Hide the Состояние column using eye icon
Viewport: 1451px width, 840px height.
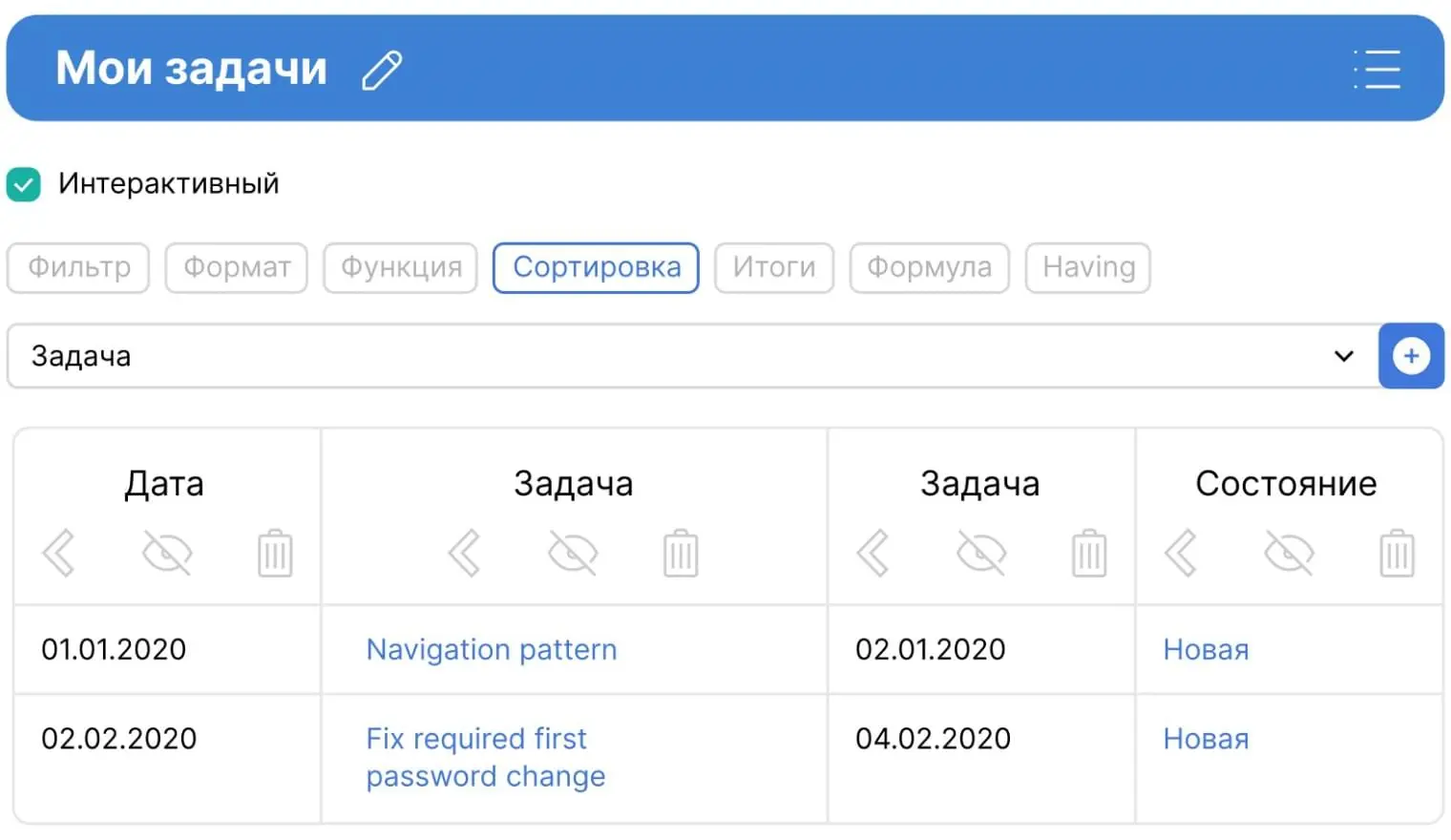click(x=1289, y=553)
